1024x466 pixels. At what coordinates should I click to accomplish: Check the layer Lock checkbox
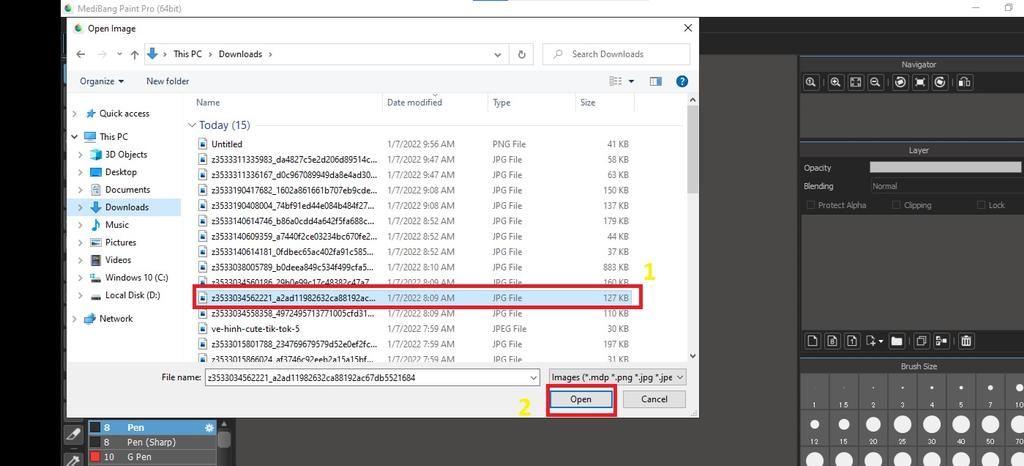981,205
